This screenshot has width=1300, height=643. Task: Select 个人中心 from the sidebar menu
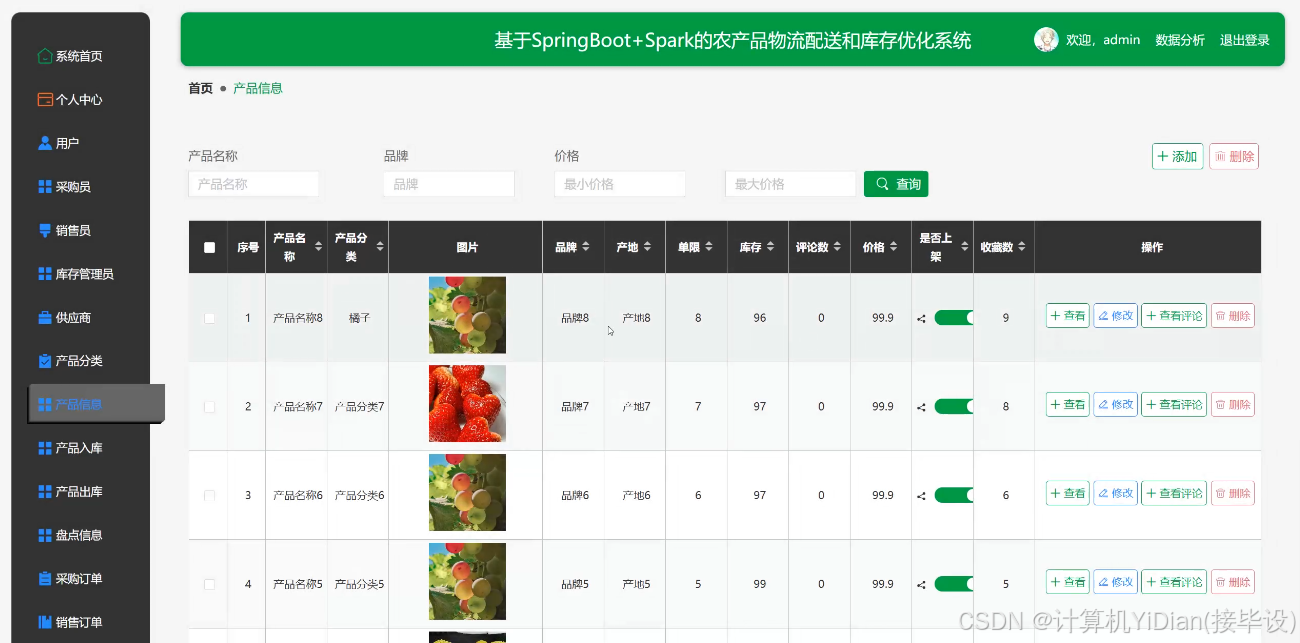click(x=46, y=99)
